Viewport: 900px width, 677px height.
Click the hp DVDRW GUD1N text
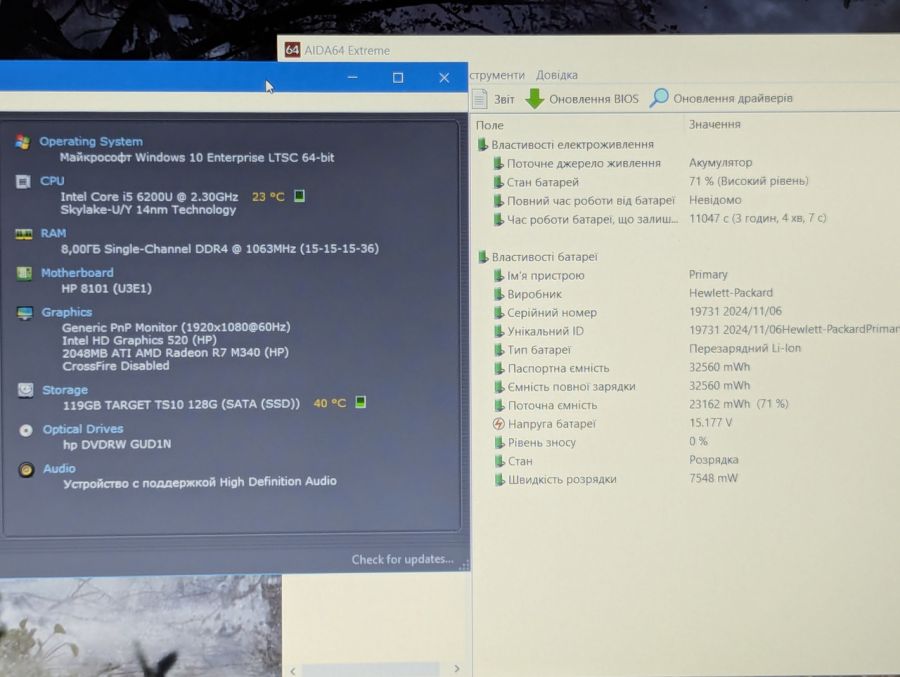[x=117, y=444]
